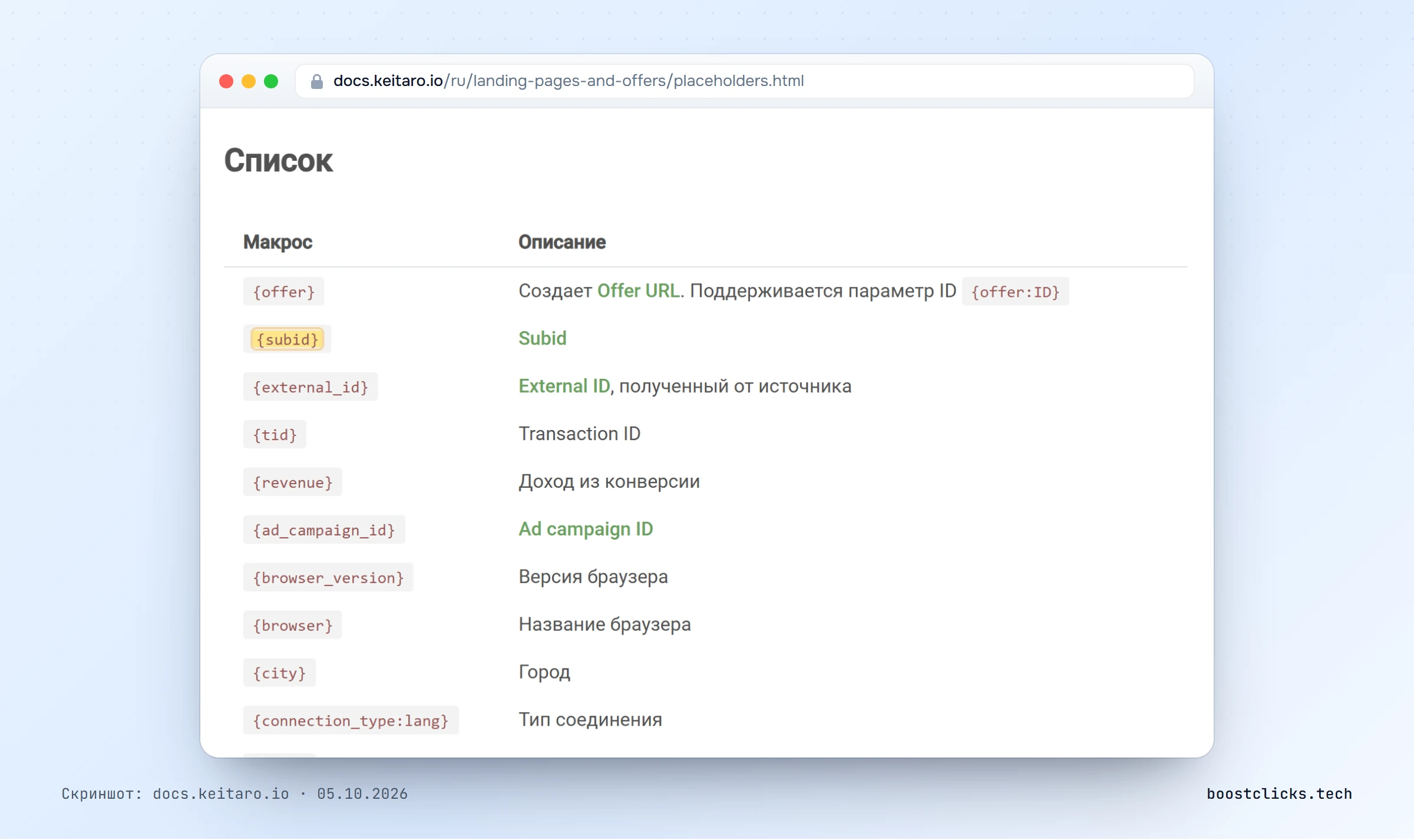Click the red close window dot
Viewport: 1414px width, 840px height.
coord(226,81)
